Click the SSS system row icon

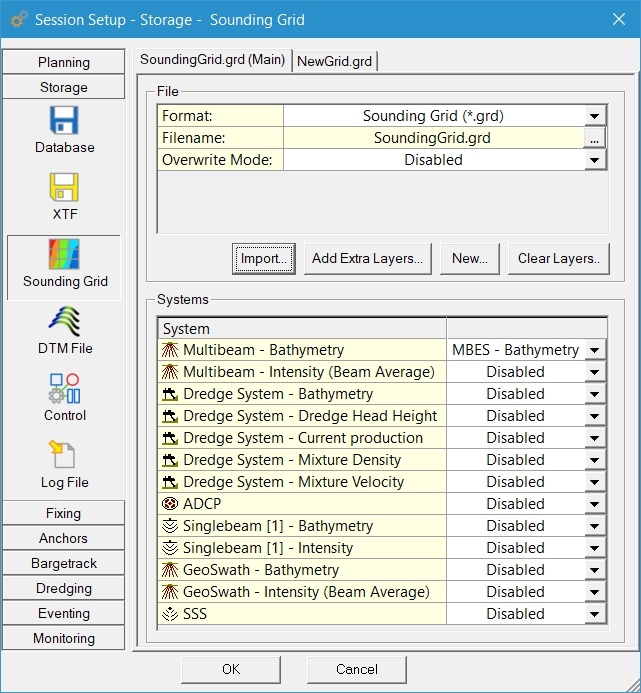(x=170, y=614)
